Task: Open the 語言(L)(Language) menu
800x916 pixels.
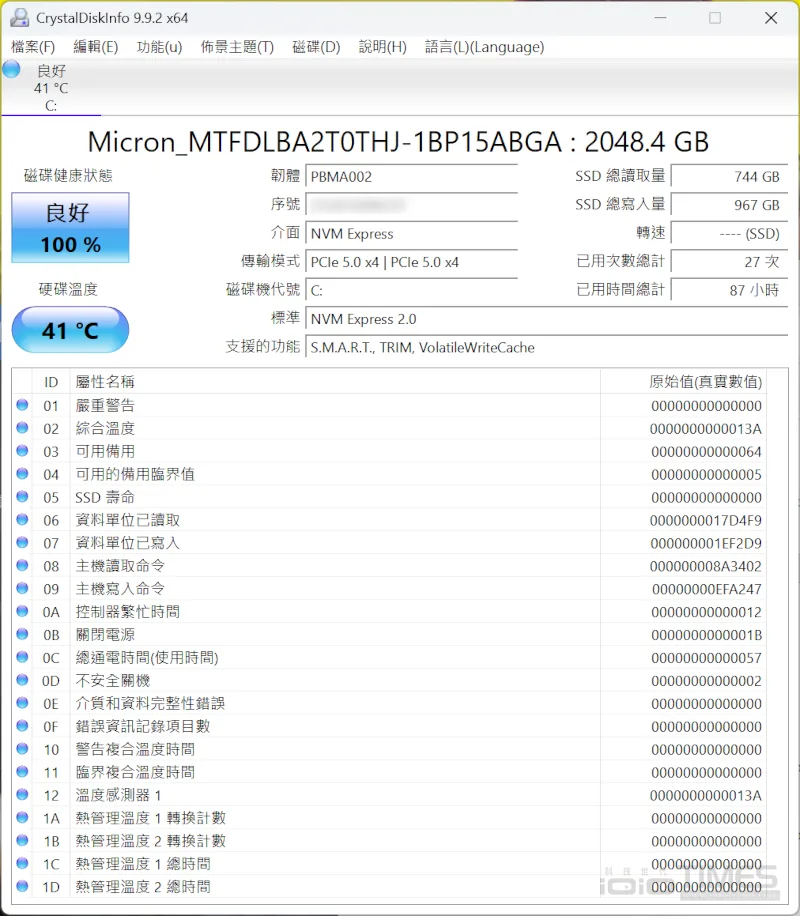Action: [x=484, y=47]
